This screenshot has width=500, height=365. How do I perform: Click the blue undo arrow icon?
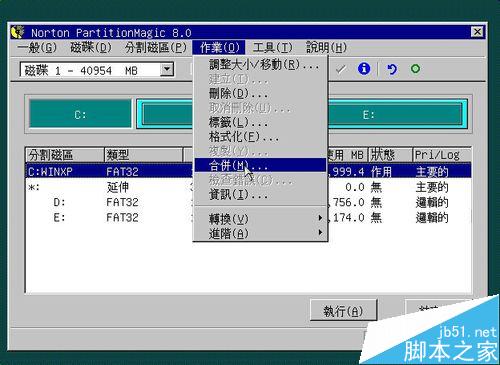tap(391, 69)
